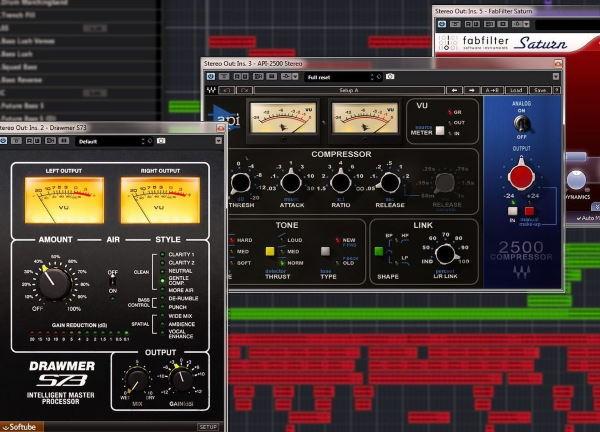This screenshot has width=600, height=432.
Task: Click the Ratio knob on the API-2500
Action: coord(340,182)
